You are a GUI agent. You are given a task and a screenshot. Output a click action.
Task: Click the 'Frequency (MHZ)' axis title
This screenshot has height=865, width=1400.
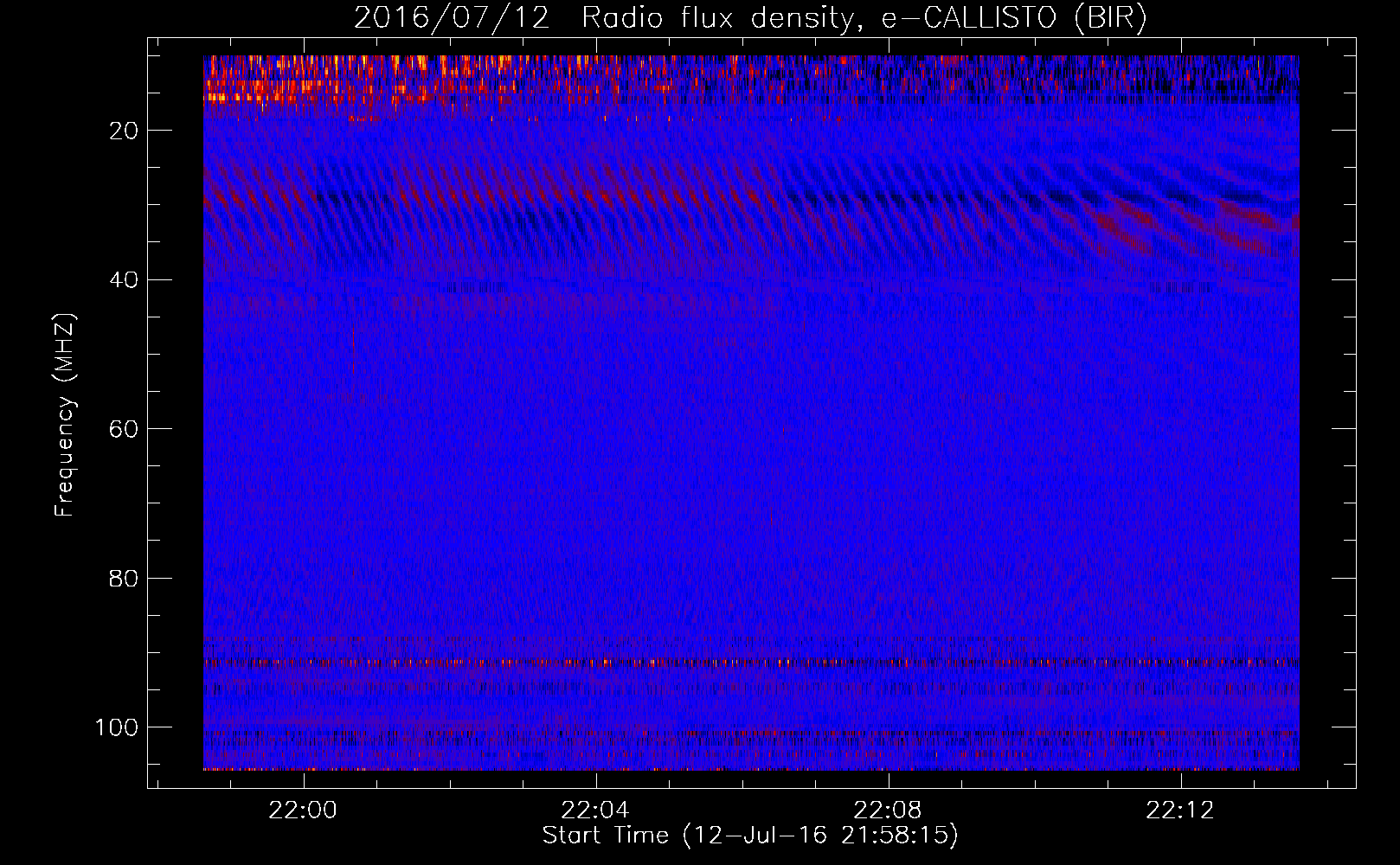point(66,415)
